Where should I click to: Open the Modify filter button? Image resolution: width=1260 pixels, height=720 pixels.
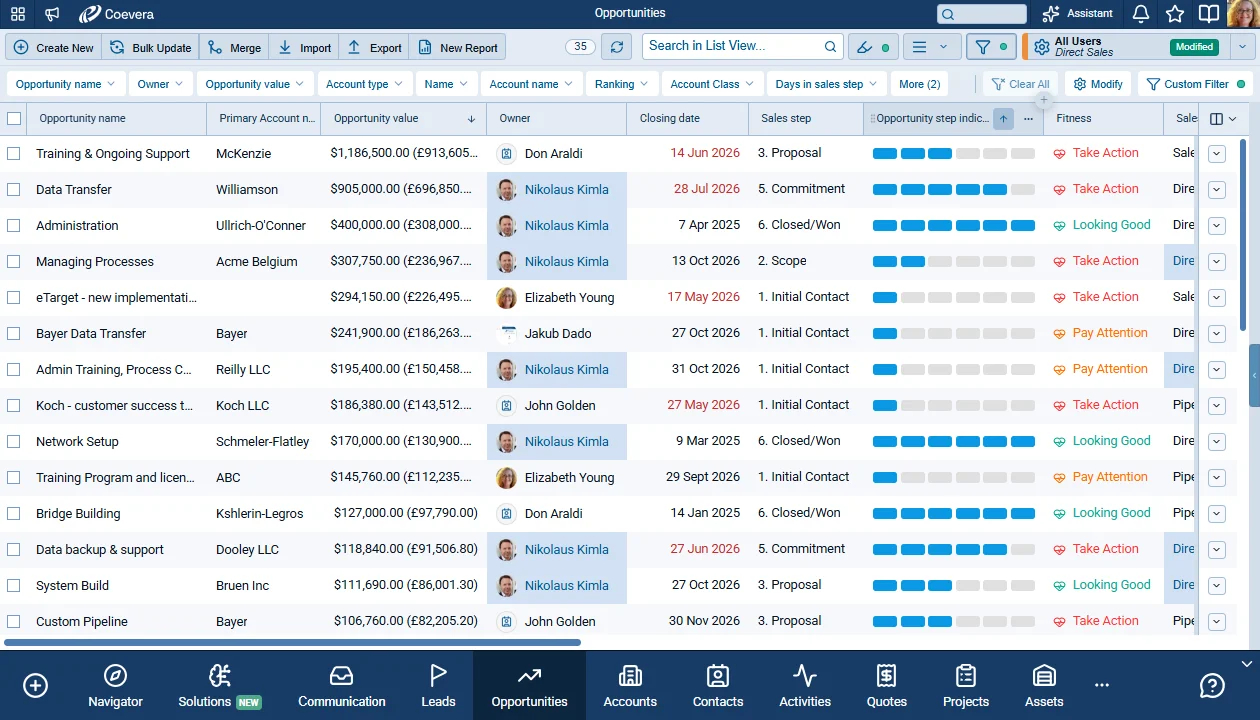tap(1097, 84)
